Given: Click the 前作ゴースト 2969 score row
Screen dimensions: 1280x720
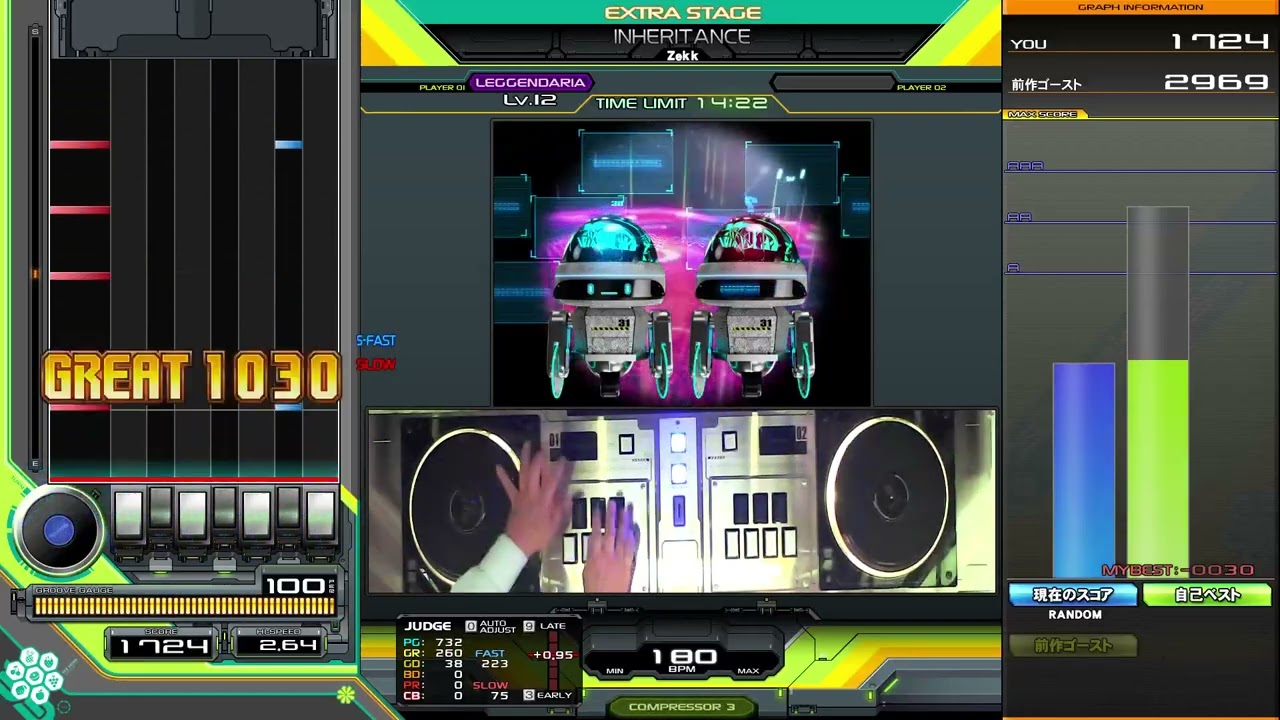Looking at the screenshot, I should pyautogui.click(x=1140, y=83).
